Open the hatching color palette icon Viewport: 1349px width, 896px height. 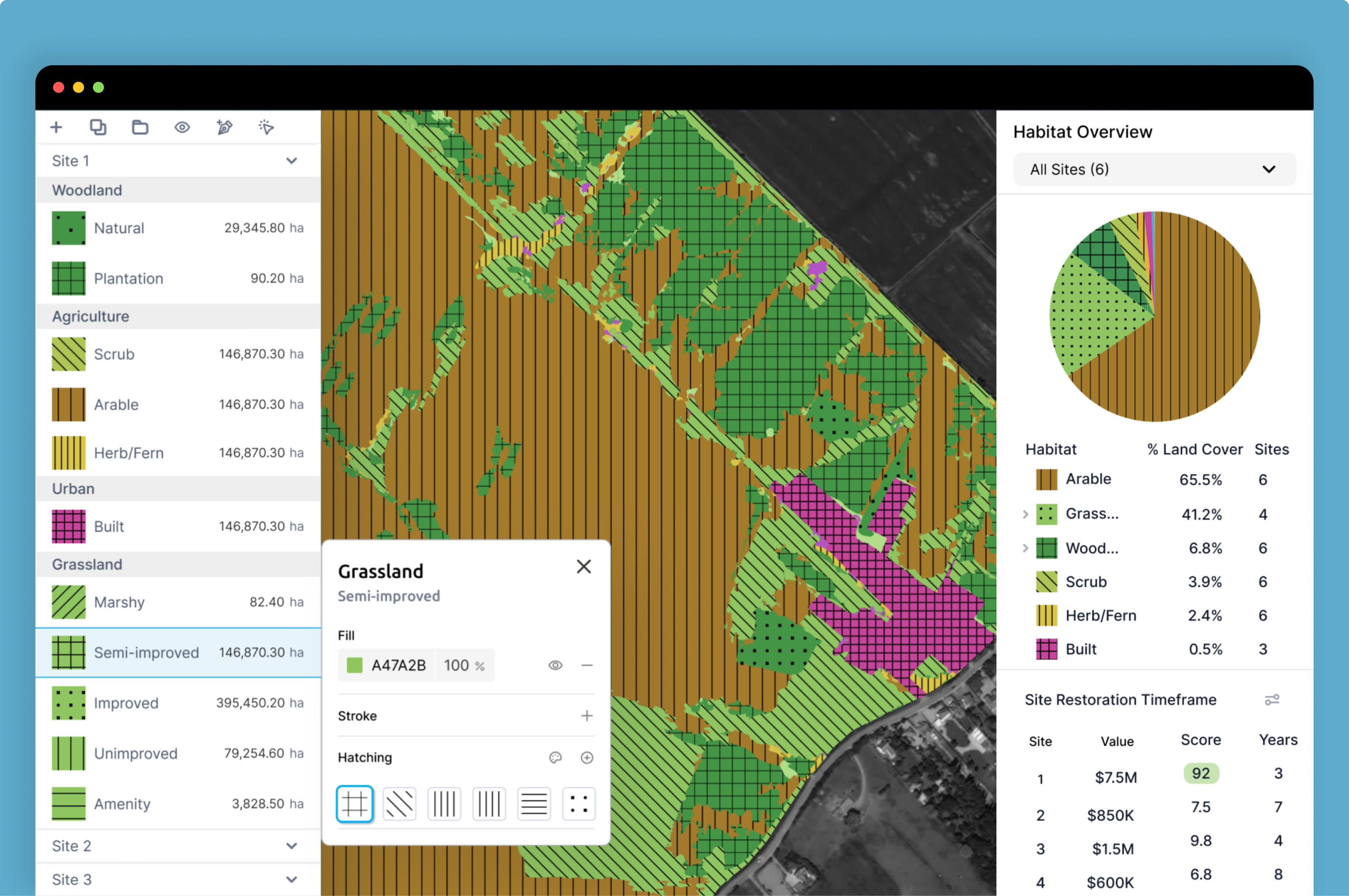pos(555,758)
